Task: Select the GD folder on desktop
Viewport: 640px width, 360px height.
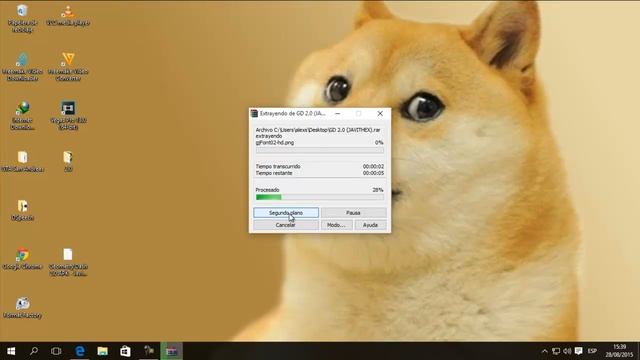Action: (x=68, y=162)
